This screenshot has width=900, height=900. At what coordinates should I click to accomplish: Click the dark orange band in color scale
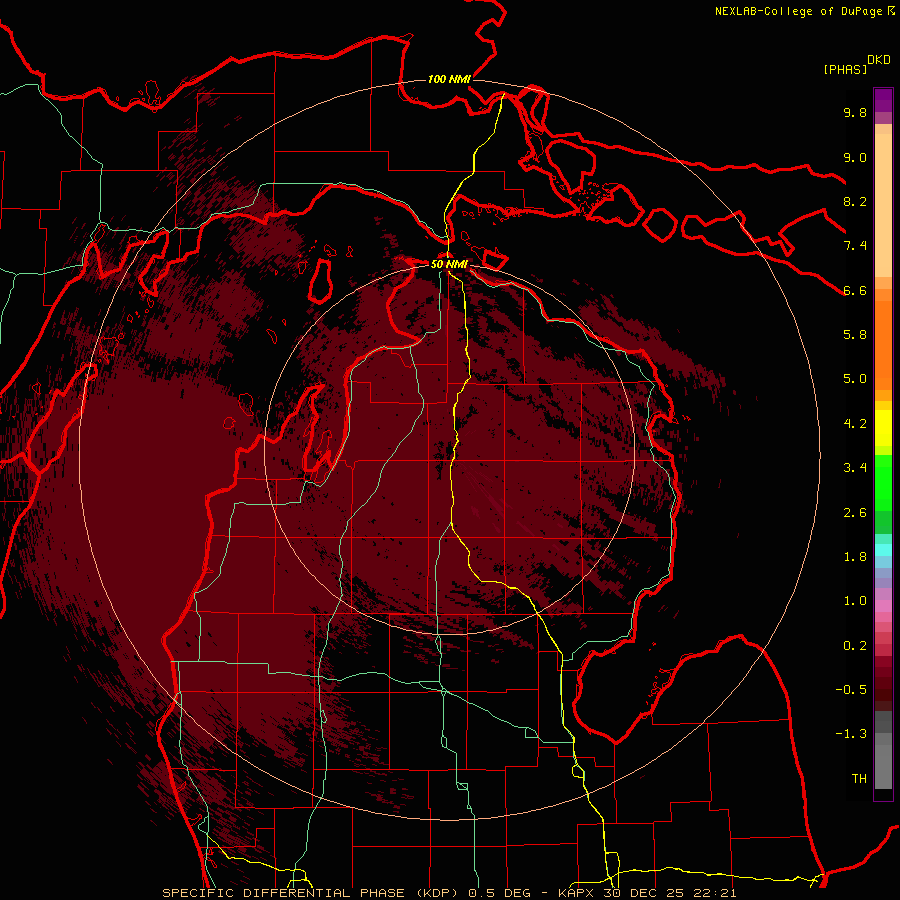click(x=883, y=345)
